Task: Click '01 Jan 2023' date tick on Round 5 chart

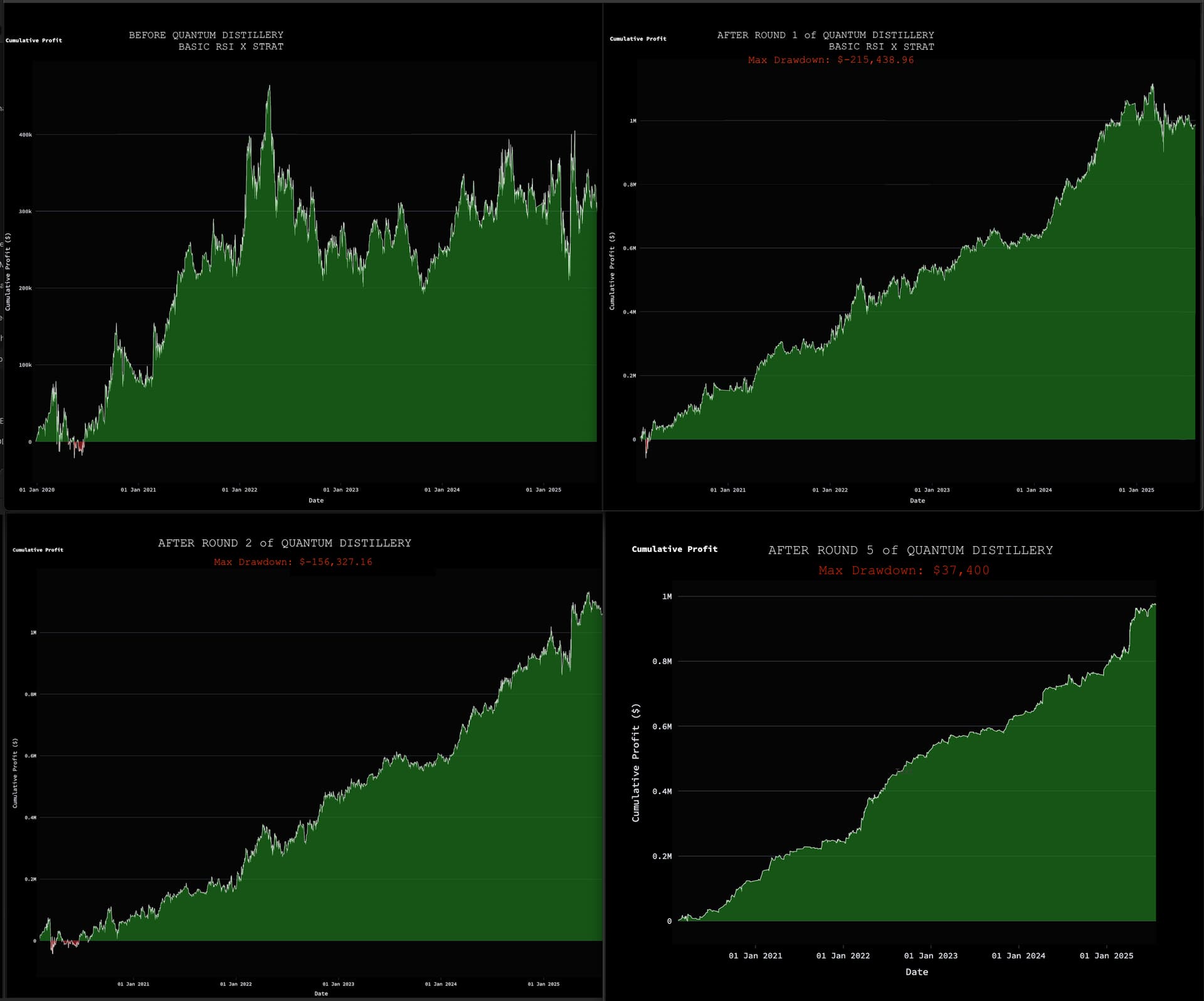Action: 930,956
